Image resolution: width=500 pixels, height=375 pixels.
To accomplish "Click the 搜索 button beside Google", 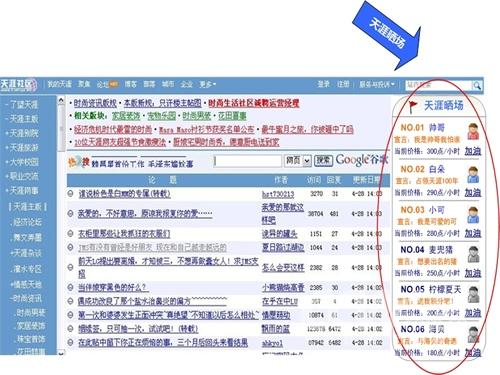I will tap(324, 161).
